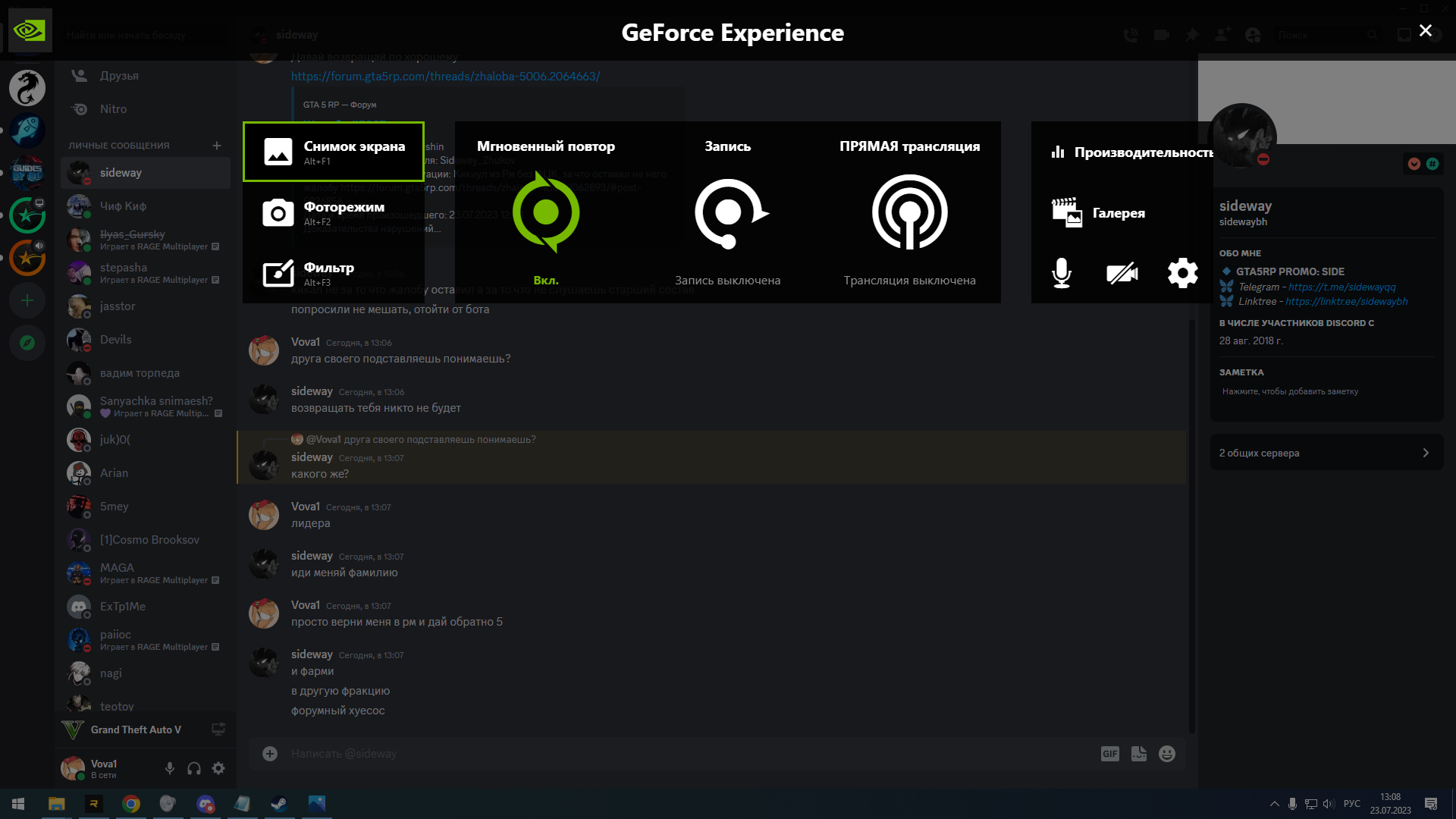Open the dragon avatar server
The width and height of the screenshot is (1456, 819).
[27, 88]
